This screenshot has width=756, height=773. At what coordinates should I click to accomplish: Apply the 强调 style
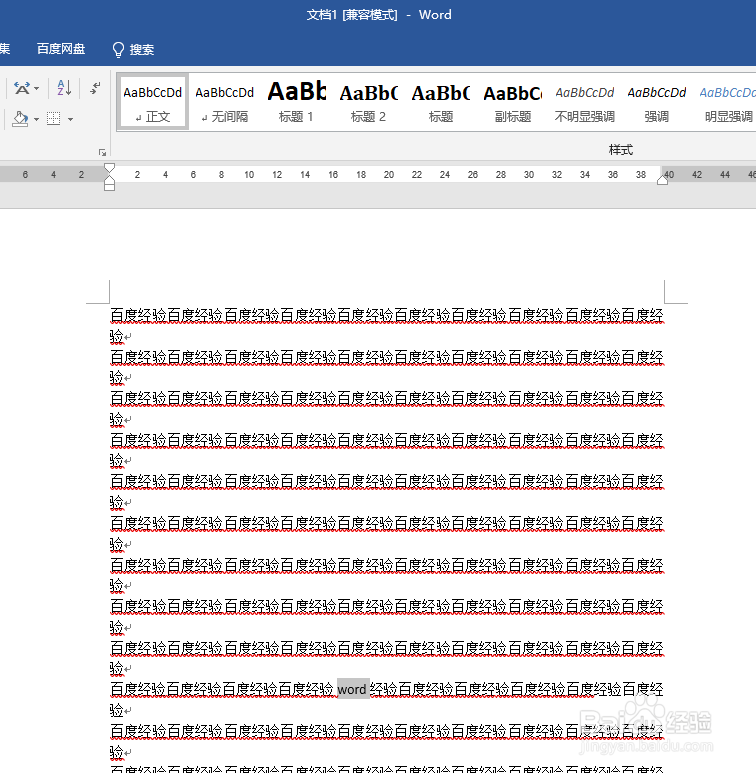pyautogui.click(x=656, y=103)
